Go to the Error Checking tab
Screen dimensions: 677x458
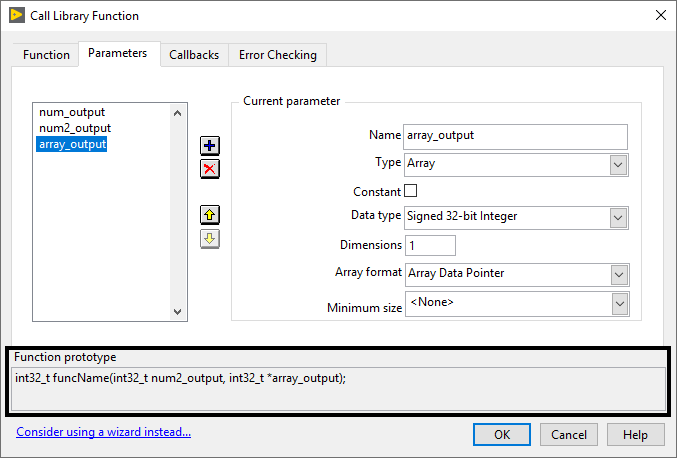point(278,55)
